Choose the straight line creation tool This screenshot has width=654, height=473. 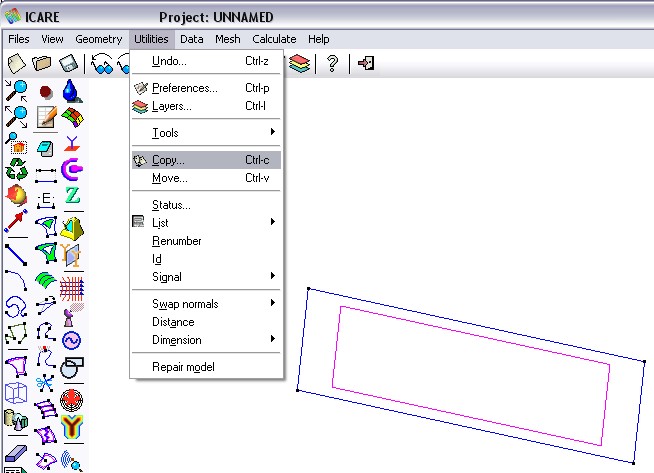17,254
